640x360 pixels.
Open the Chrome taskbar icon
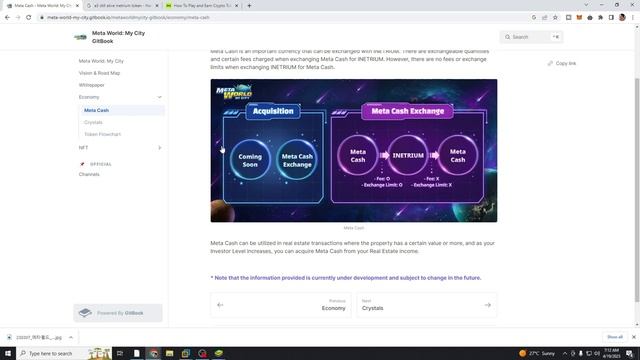[153, 353]
